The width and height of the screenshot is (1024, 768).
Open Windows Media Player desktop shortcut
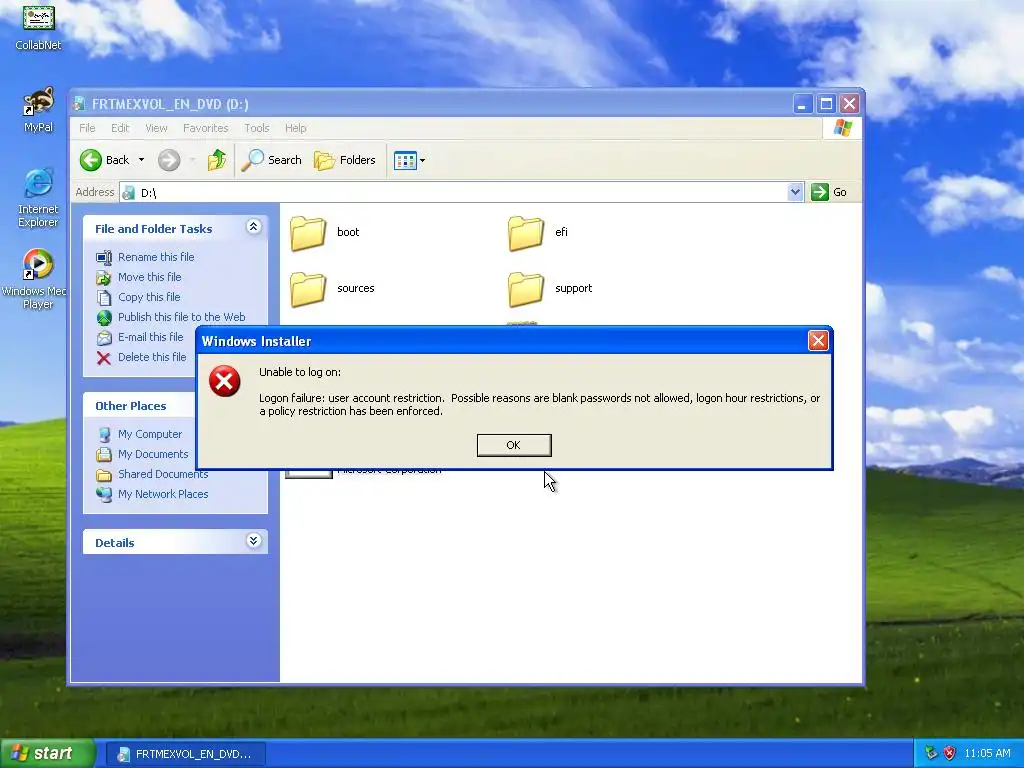coord(36,279)
